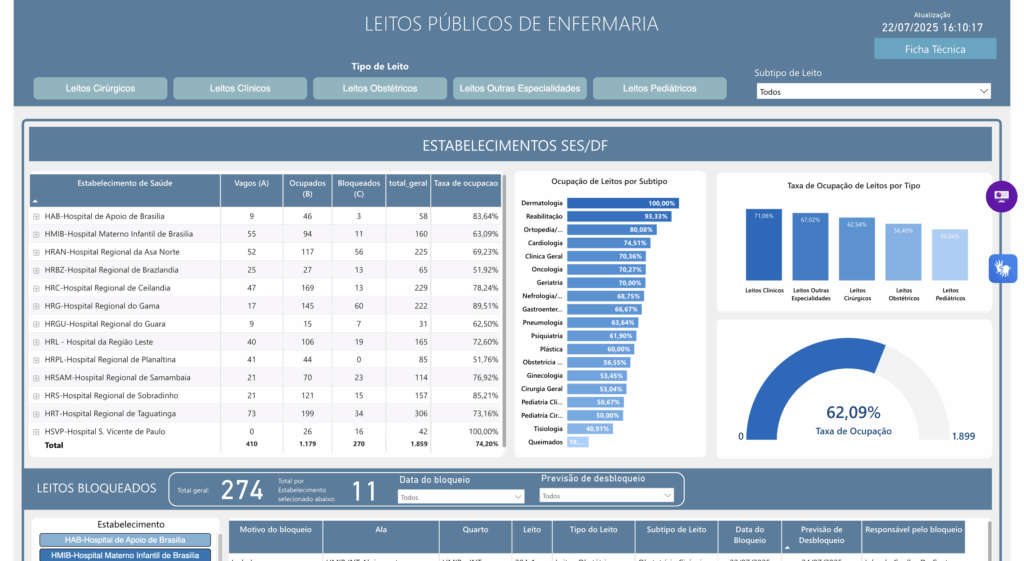Open the sign language accessibility widget
The image size is (1024, 561).
pyautogui.click(x=1001, y=267)
